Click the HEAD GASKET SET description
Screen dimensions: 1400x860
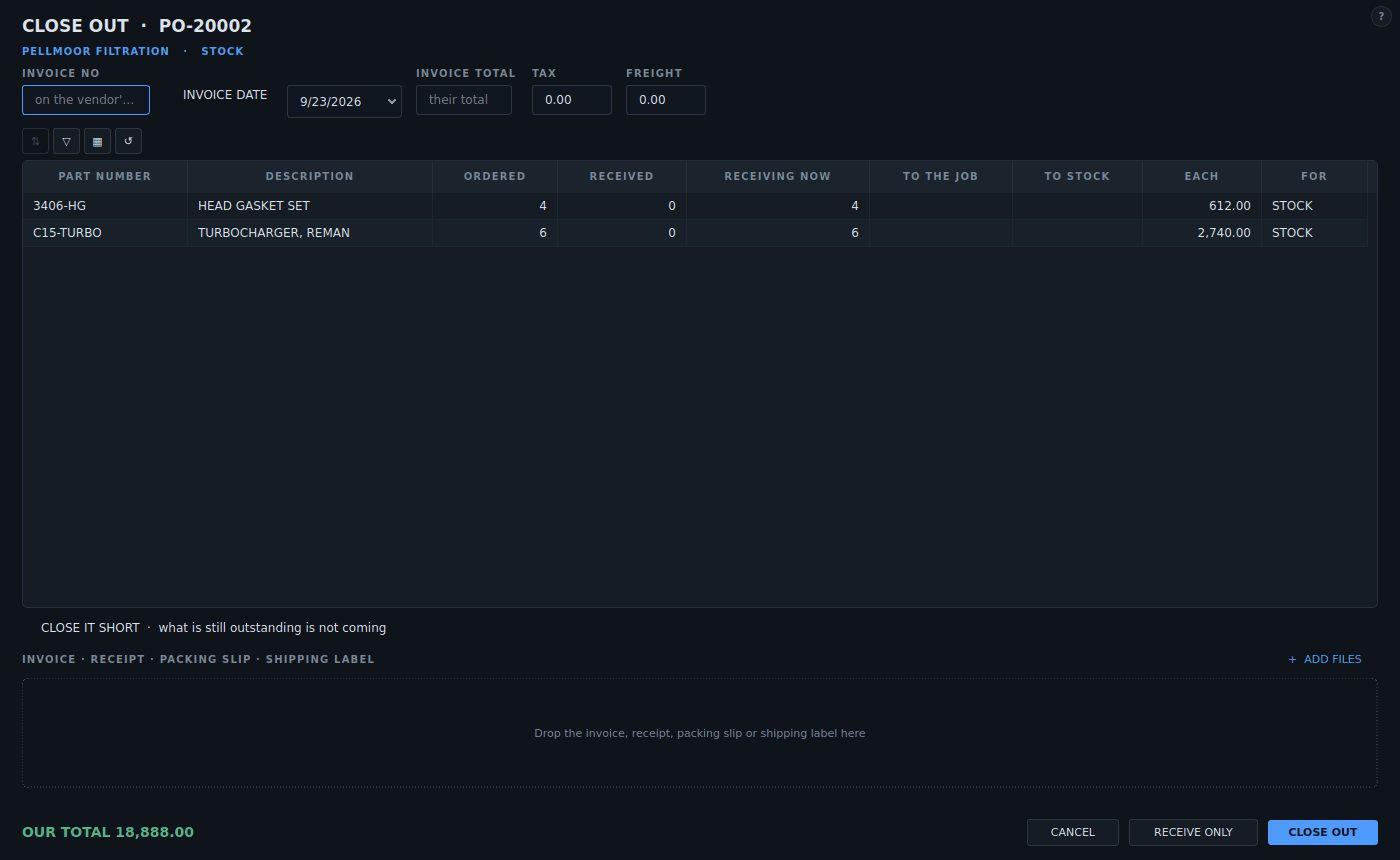click(310, 206)
